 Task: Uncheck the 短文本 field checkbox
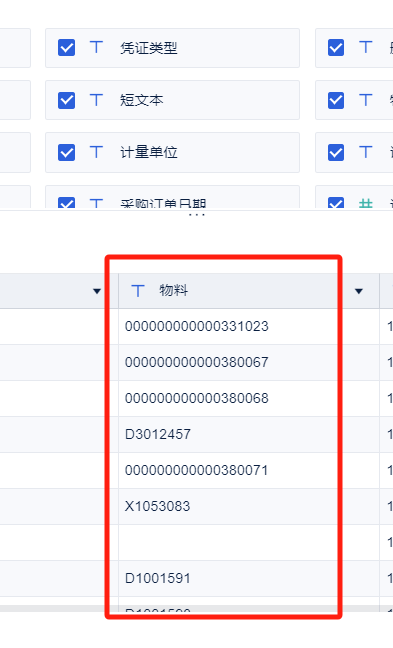(66, 100)
